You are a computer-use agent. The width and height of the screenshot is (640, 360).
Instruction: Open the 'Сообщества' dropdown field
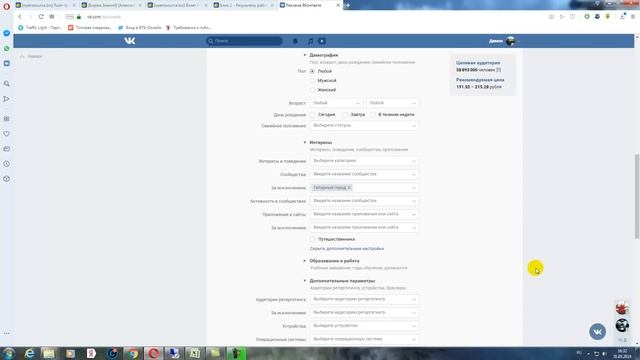364,174
